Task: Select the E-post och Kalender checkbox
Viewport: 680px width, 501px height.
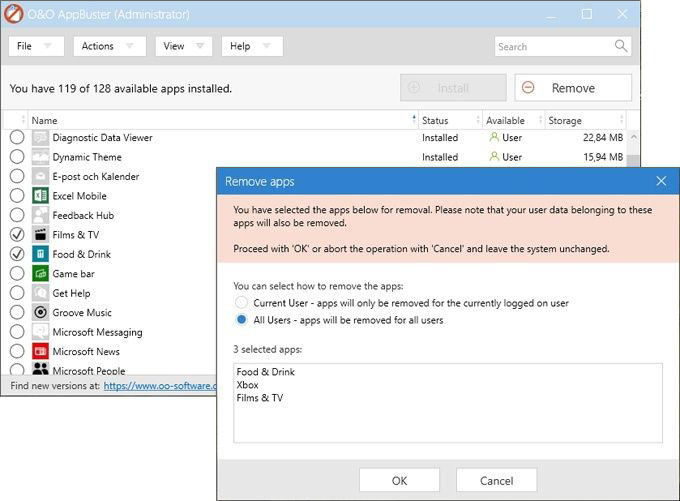Action: click(x=17, y=177)
